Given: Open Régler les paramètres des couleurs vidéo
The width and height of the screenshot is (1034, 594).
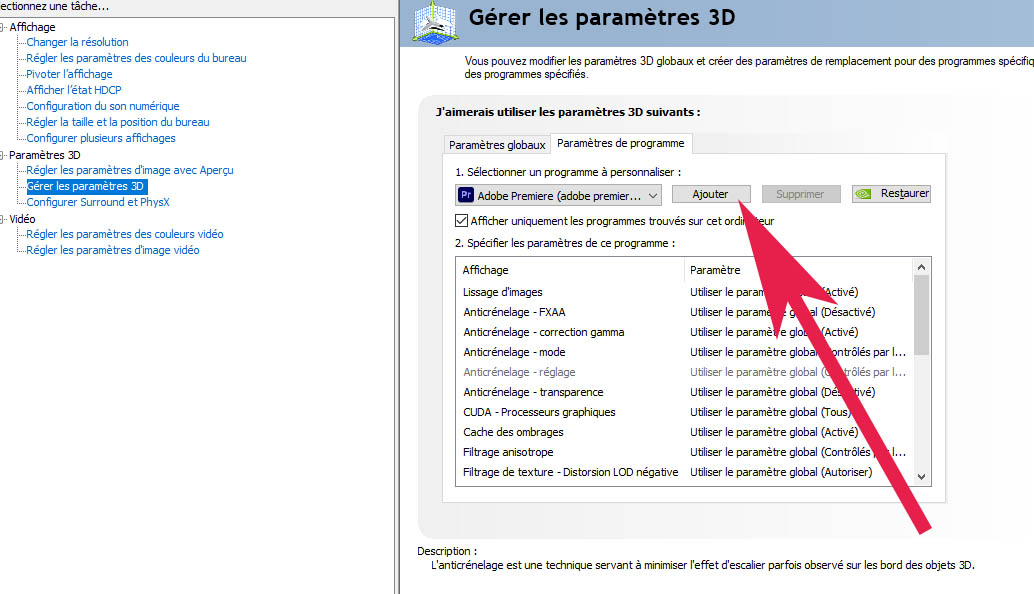Looking at the screenshot, I should [x=125, y=234].
